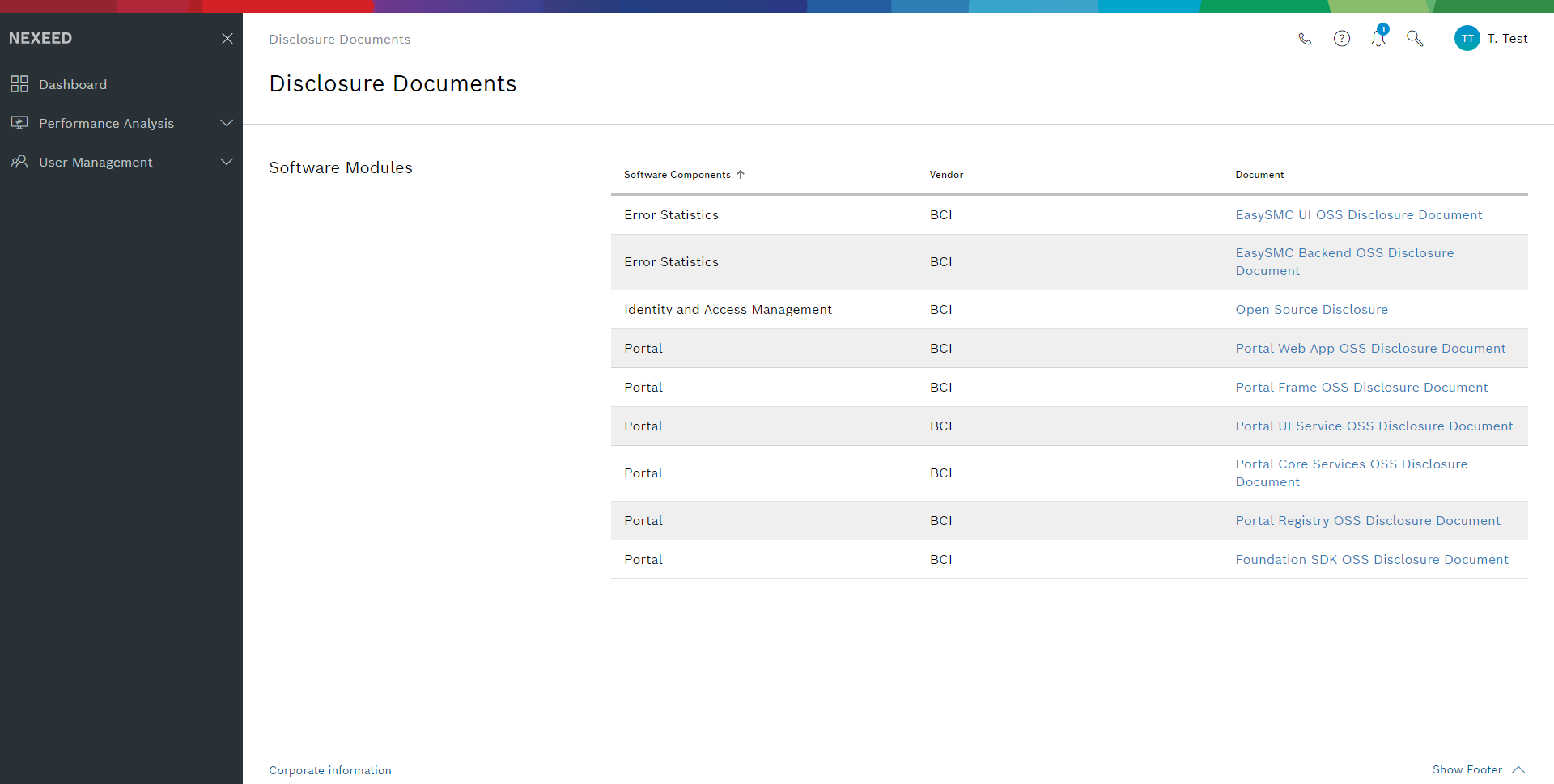The height and width of the screenshot is (784, 1554).
Task: Click the Performance Analysis sidebar icon
Action: coord(19,123)
